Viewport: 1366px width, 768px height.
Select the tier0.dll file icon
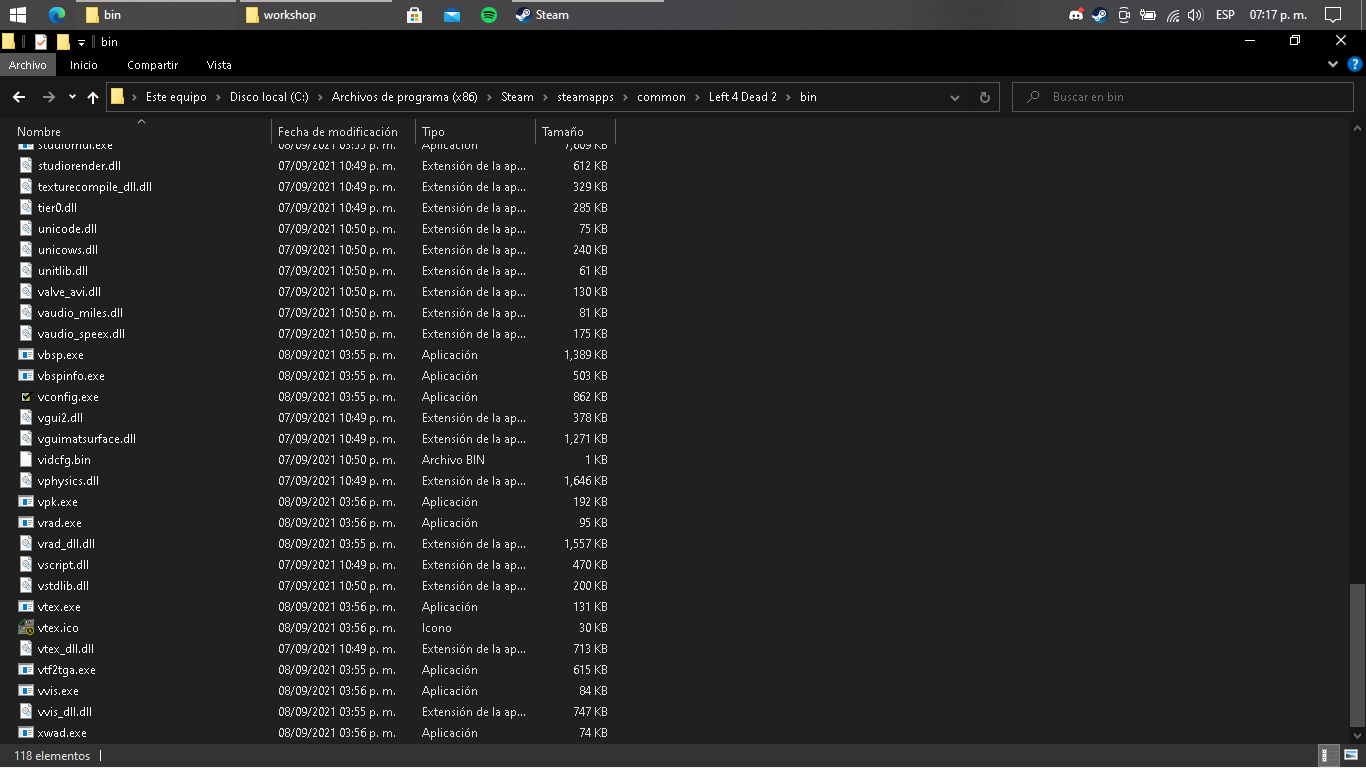pyautogui.click(x=26, y=208)
